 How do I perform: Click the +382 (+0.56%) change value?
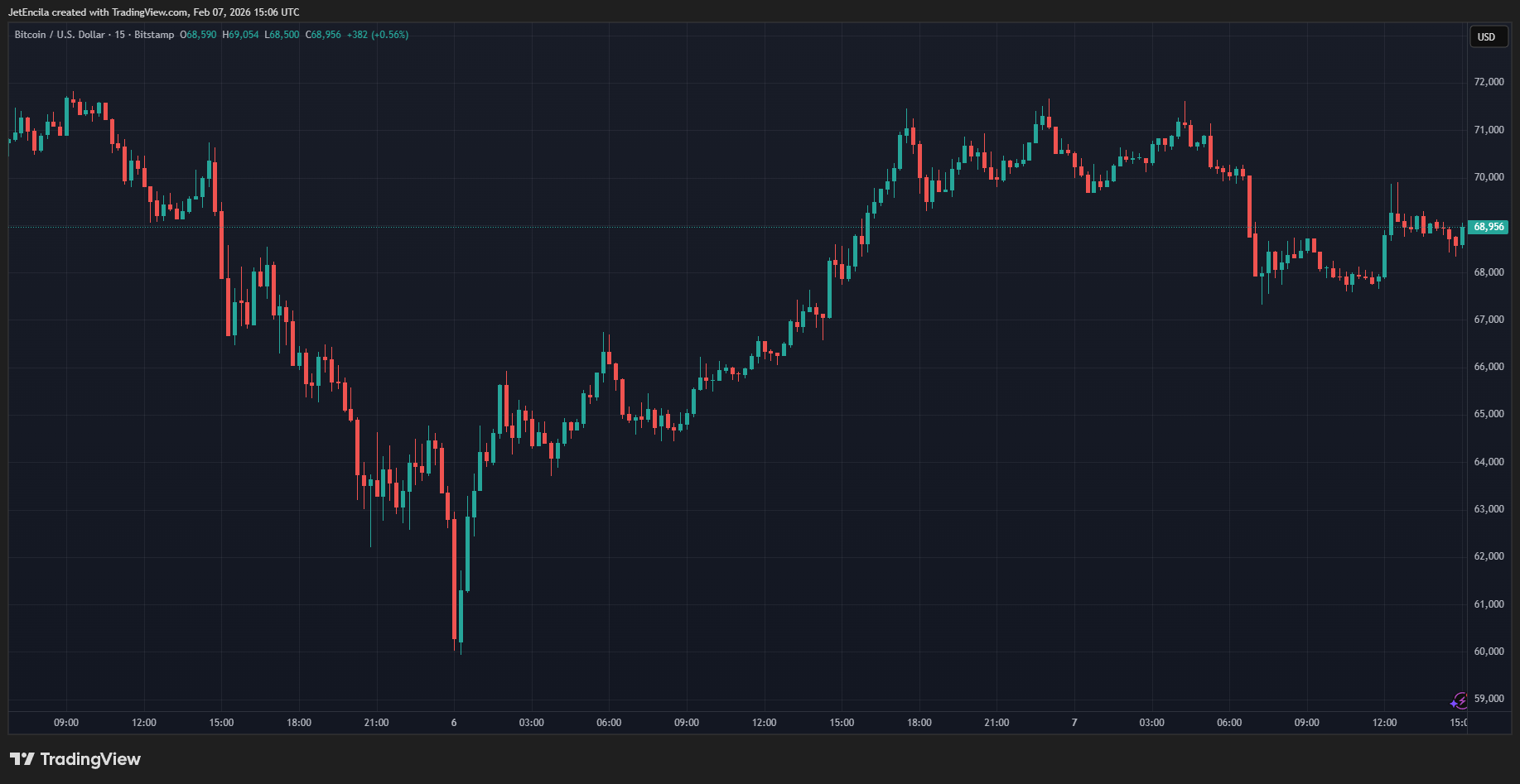pyautogui.click(x=377, y=35)
